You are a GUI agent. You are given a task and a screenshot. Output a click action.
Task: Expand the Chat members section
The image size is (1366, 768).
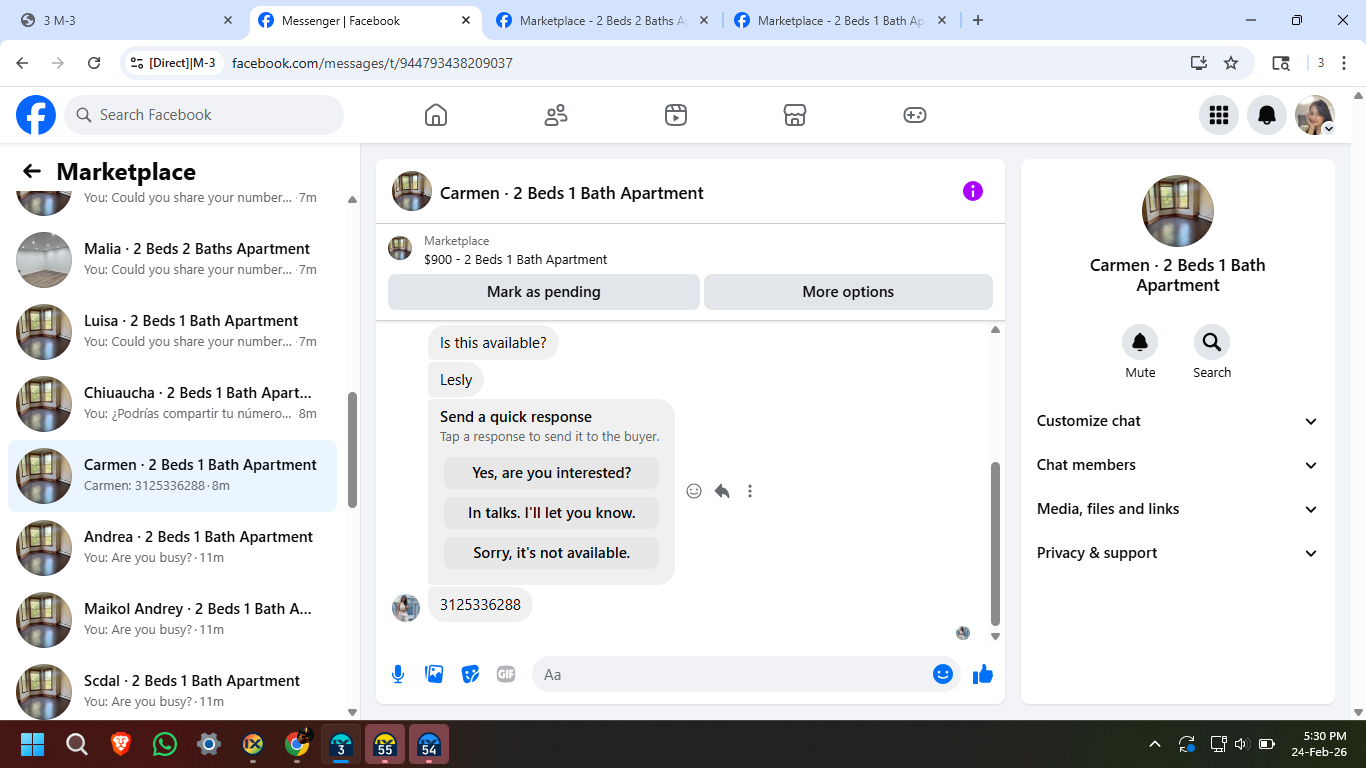(1178, 465)
